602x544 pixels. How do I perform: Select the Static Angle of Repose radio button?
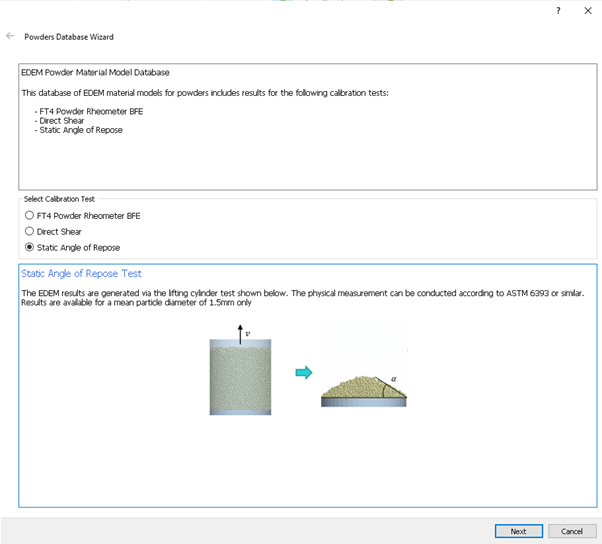click(x=29, y=247)
